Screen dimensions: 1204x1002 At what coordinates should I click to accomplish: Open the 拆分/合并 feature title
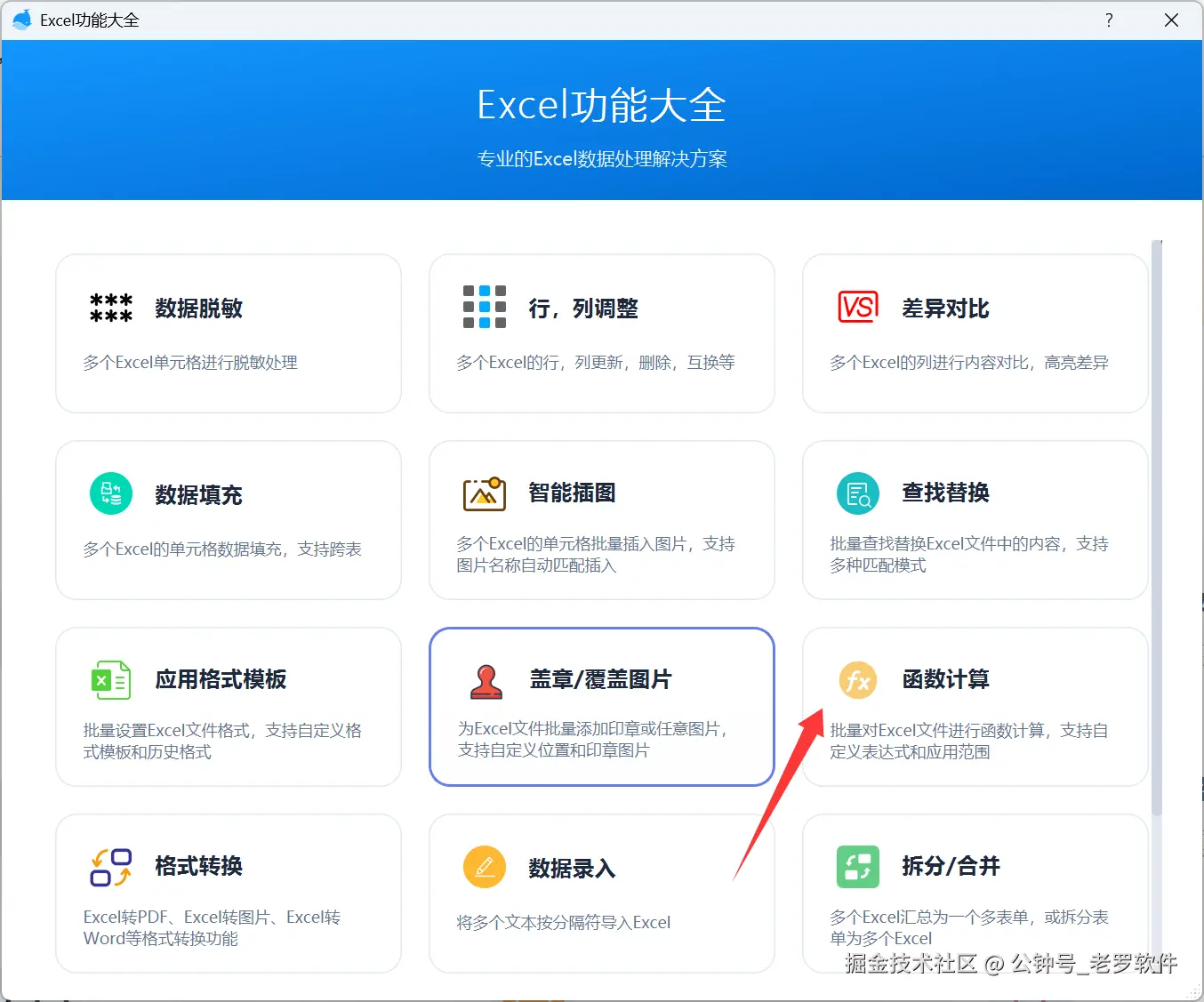click(951, 866)
